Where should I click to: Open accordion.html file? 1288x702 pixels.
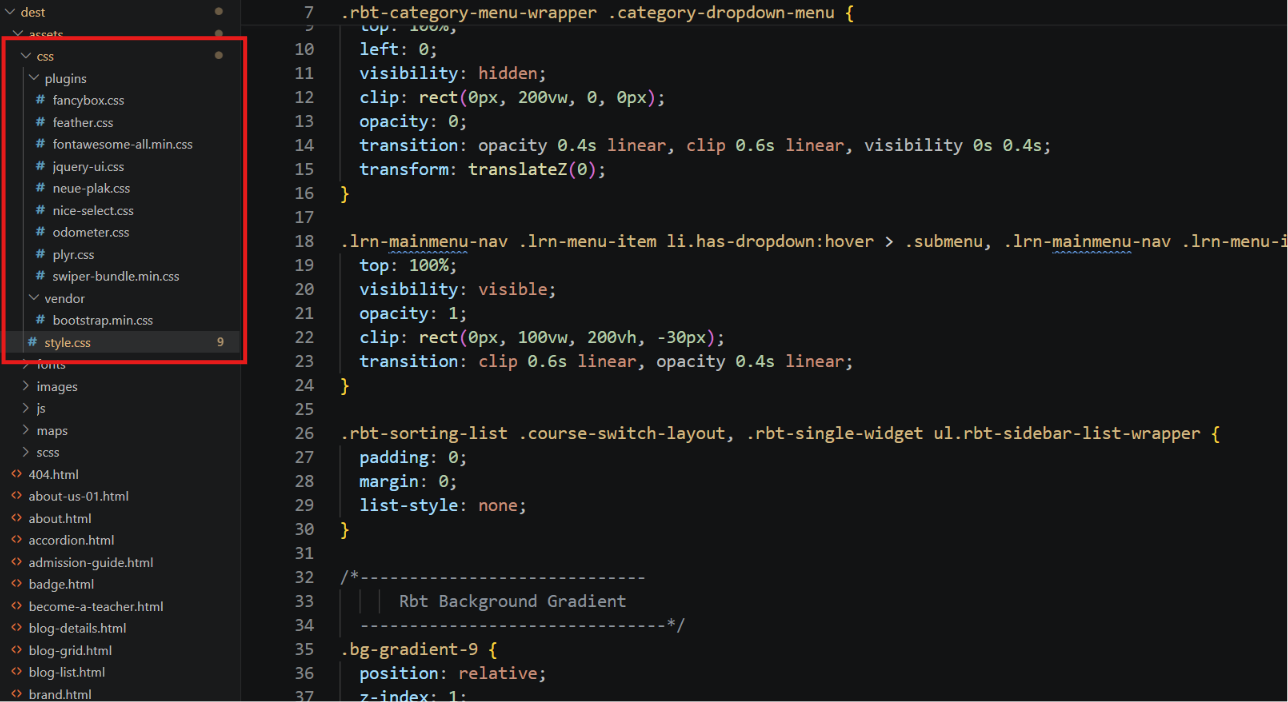71,540
